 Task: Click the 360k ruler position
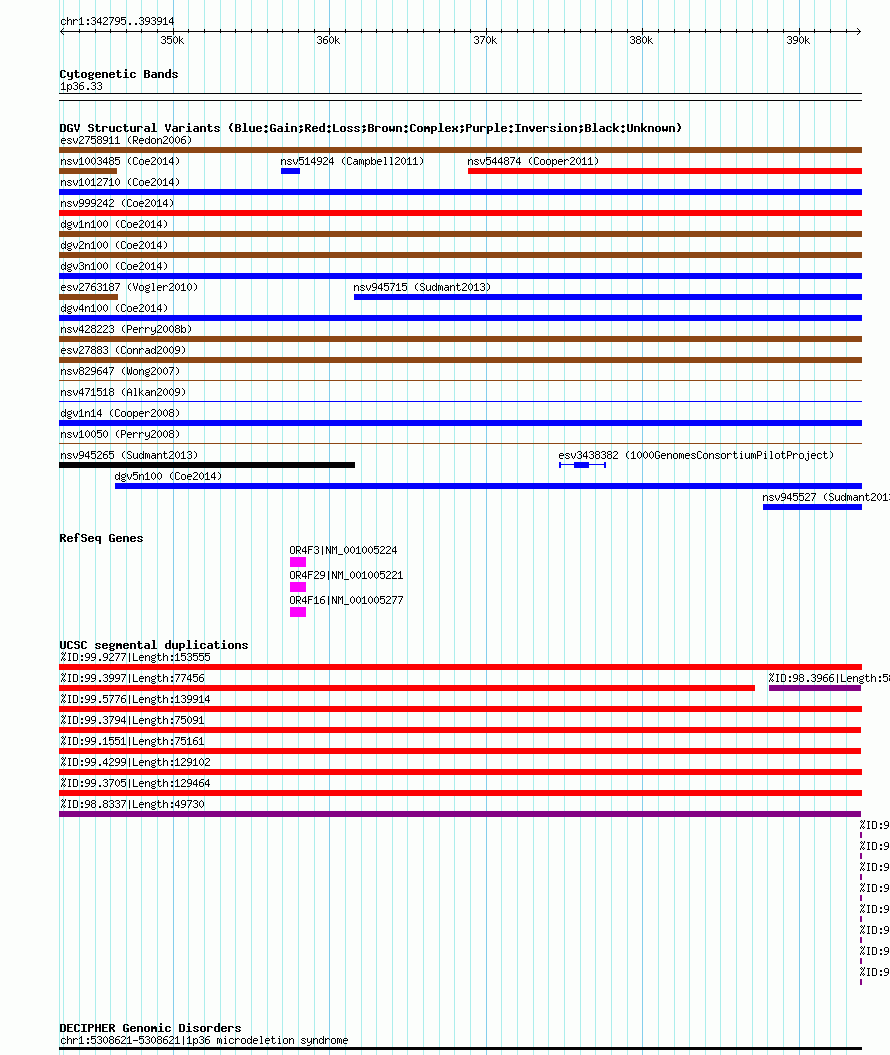(328, 40)
